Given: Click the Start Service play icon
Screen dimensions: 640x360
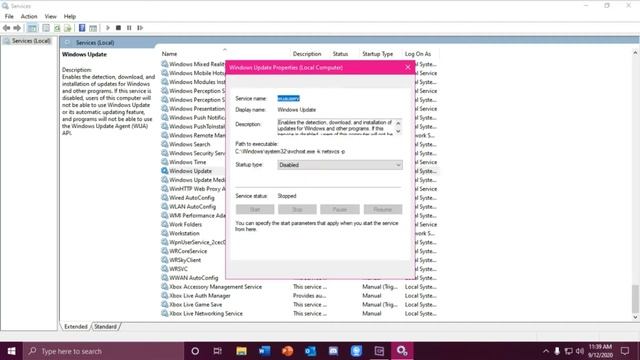Looking at the screenshot, I should click(108, 28).
